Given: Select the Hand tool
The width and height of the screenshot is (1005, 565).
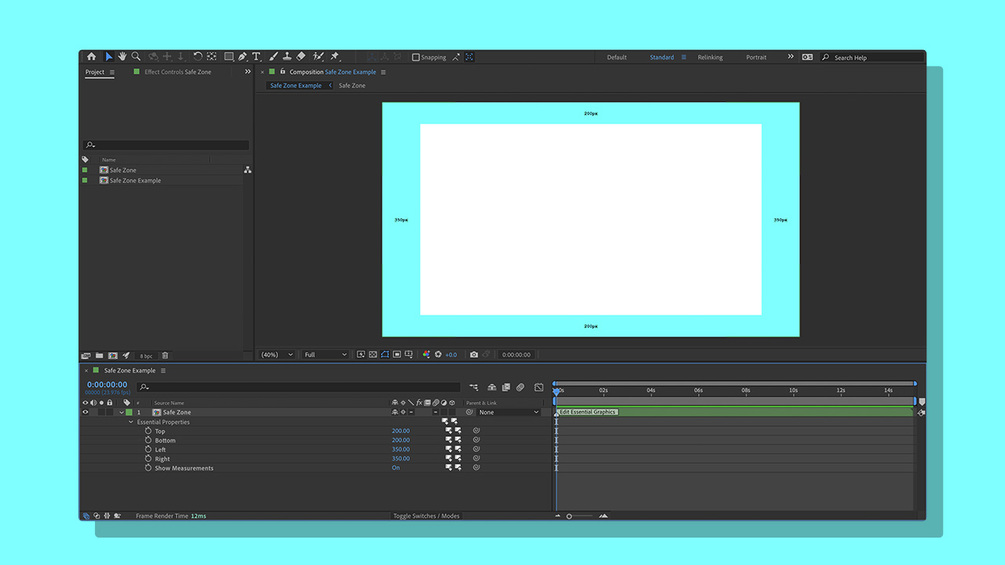Looking at the screenshot, I should [x=122, y=57].
